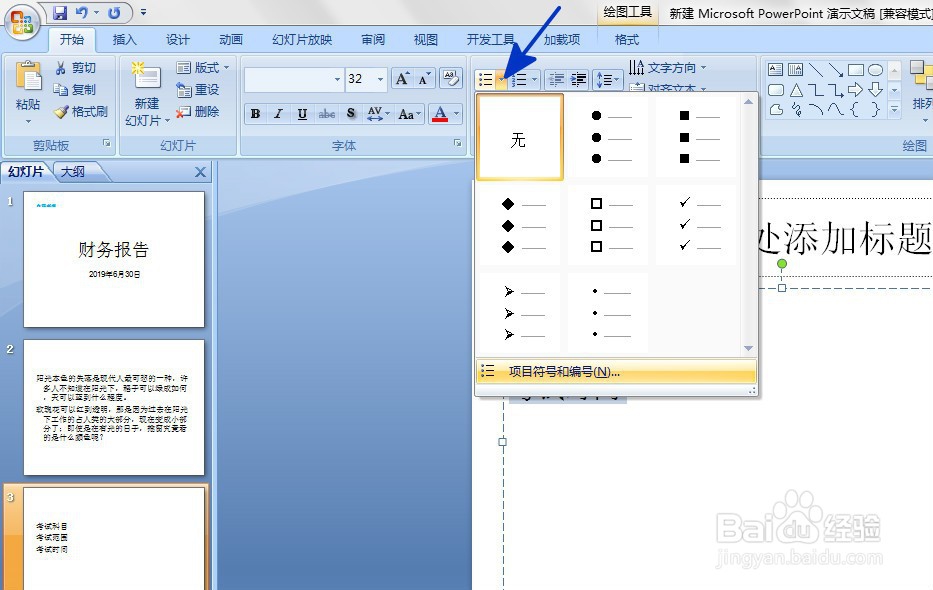Image resolution: width=933 pixels, height=590 pixels.
Task: Open the 视图 ribbon tab
Action: point(425,40)
